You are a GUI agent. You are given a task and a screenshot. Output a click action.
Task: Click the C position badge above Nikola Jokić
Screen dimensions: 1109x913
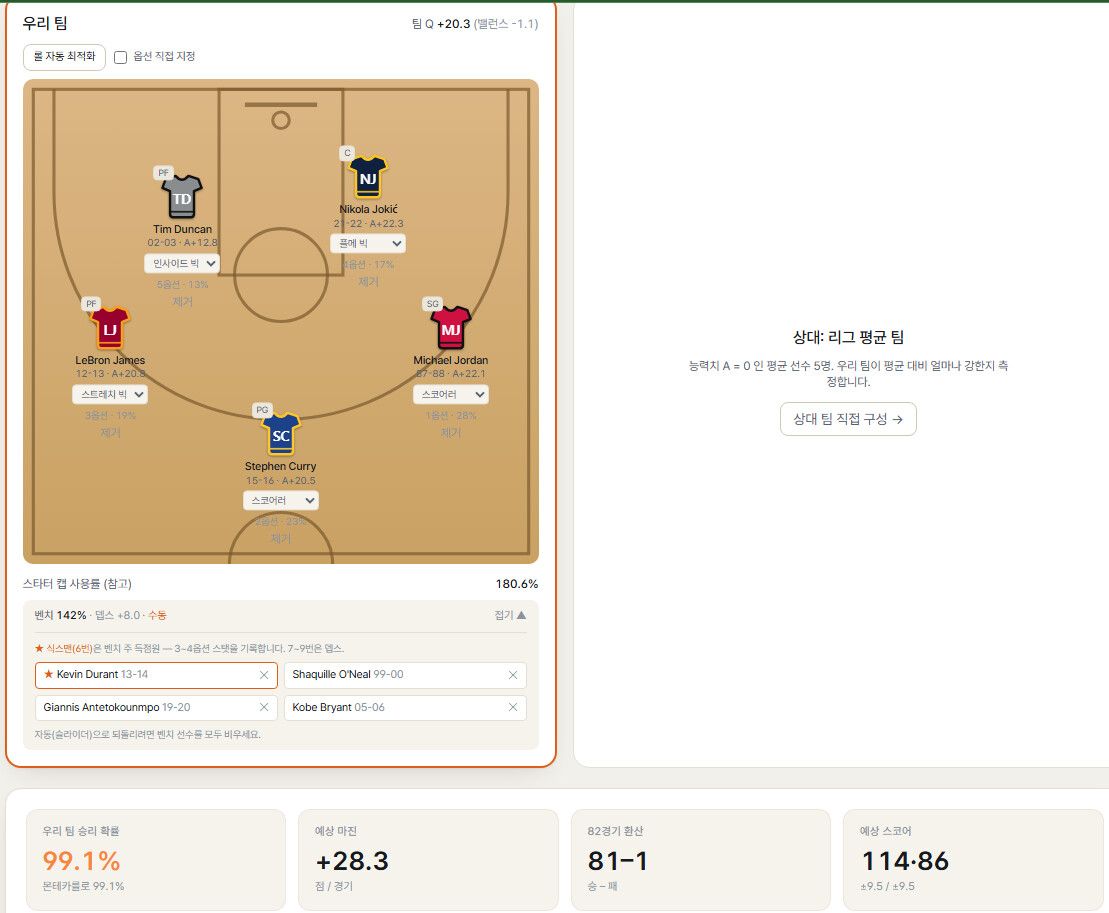tap(347, 153)
